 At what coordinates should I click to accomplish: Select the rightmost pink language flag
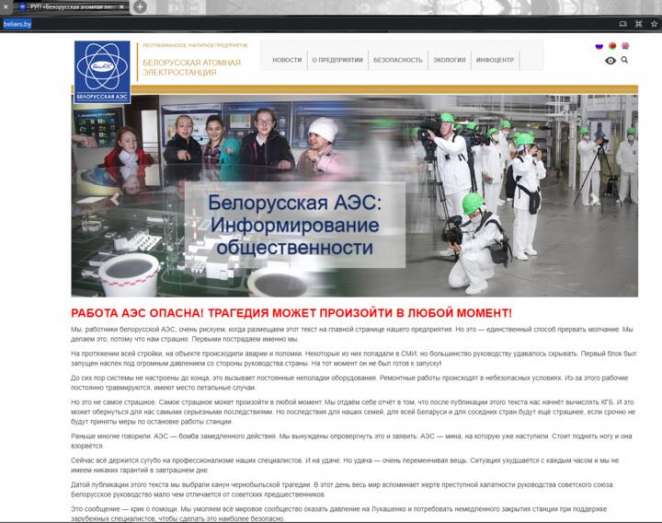tap(625, 46)
